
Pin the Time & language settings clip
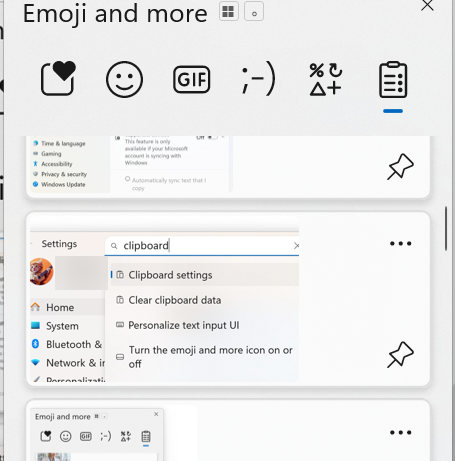pyautogui.click(x=400, y=166)
